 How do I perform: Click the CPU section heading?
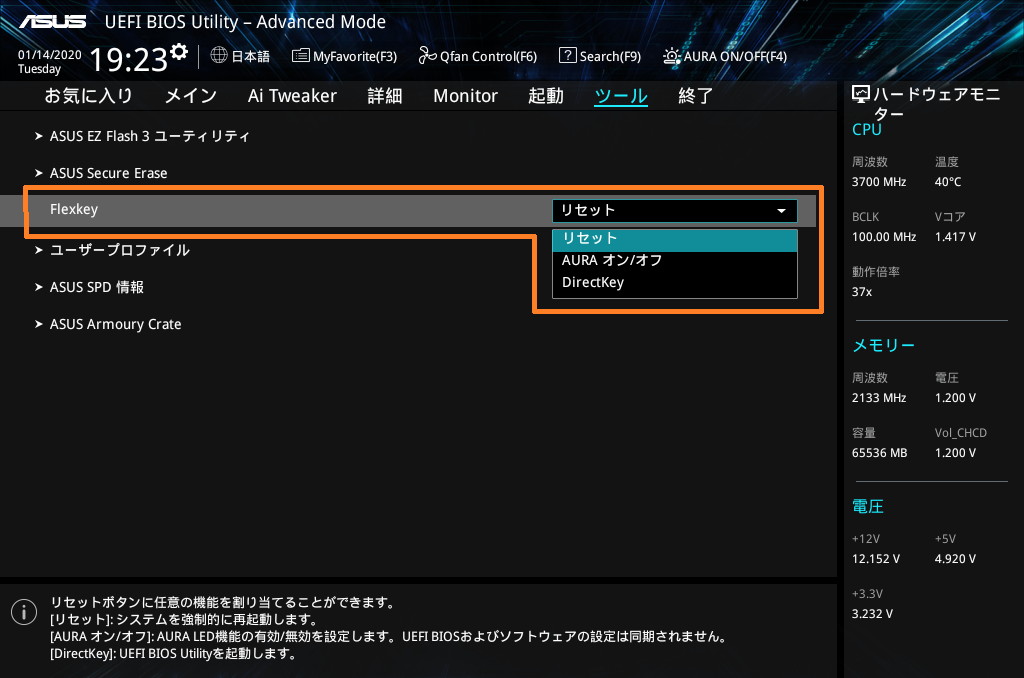867,130
